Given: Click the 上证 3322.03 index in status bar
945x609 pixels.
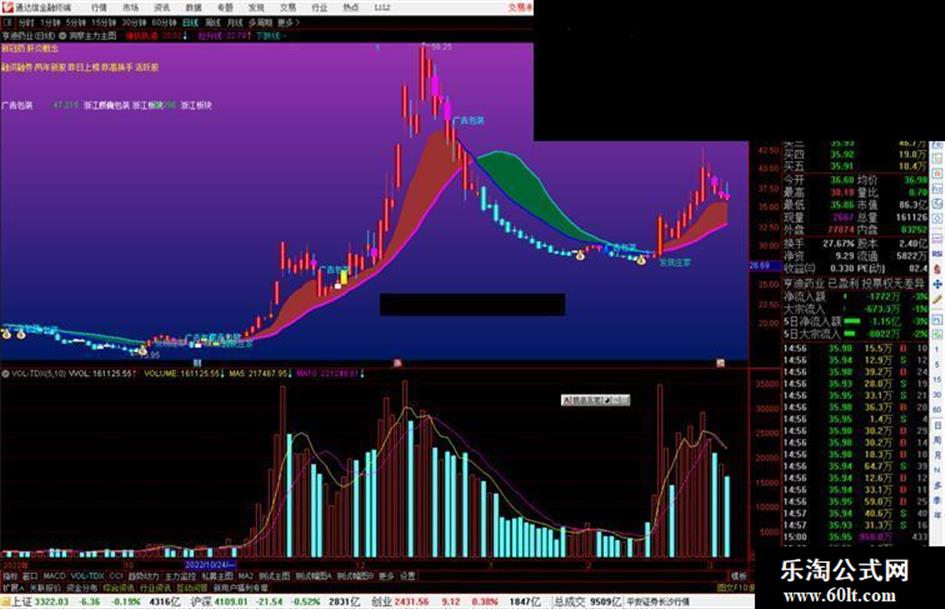Looking at the screenshot, I should 40,602.
